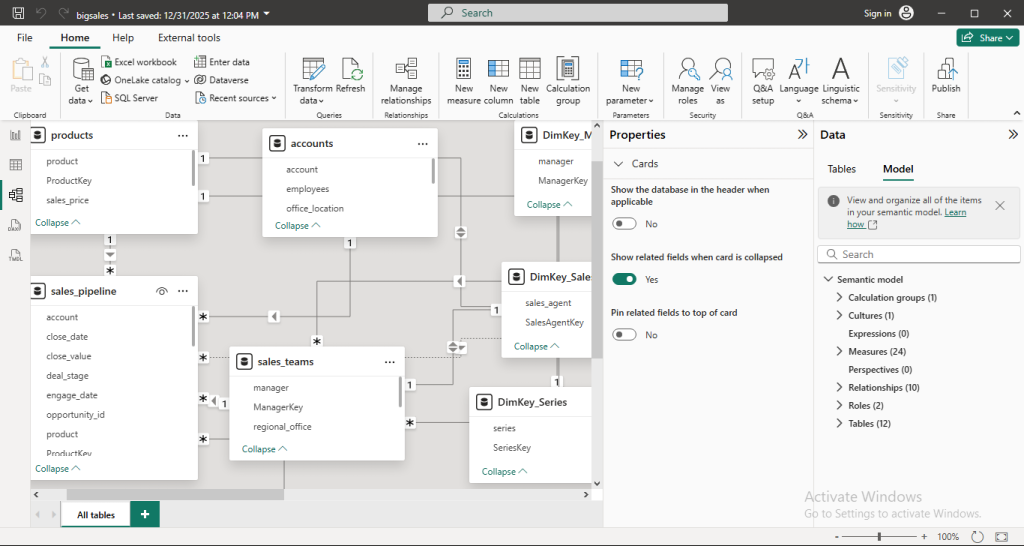Switch to Report view in left sidebar
The width and height of the screenshot is (1024, 546).
click(16, 135)
